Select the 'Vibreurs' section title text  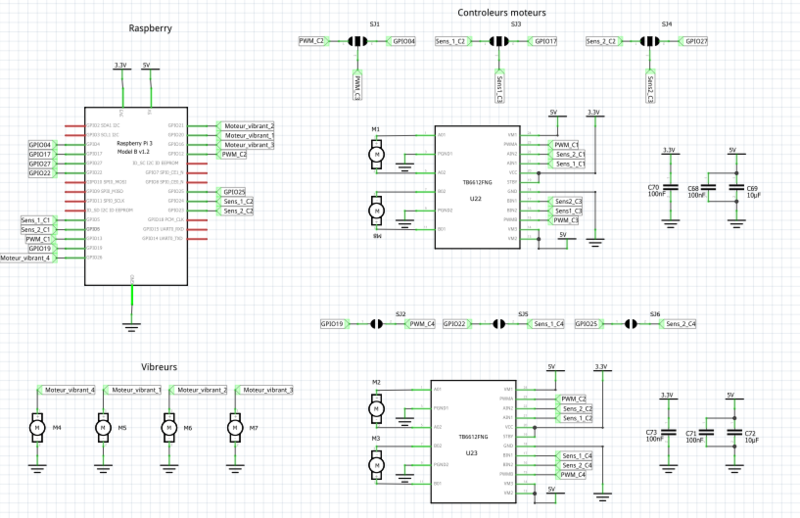click(159, 367)
